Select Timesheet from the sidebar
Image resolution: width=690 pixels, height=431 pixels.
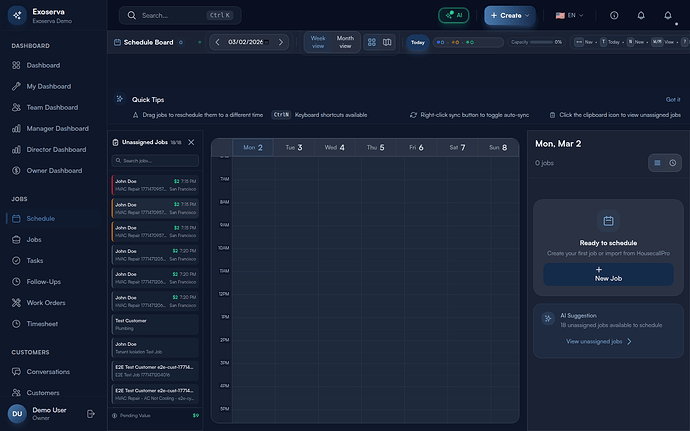click(x=43, y=324)
